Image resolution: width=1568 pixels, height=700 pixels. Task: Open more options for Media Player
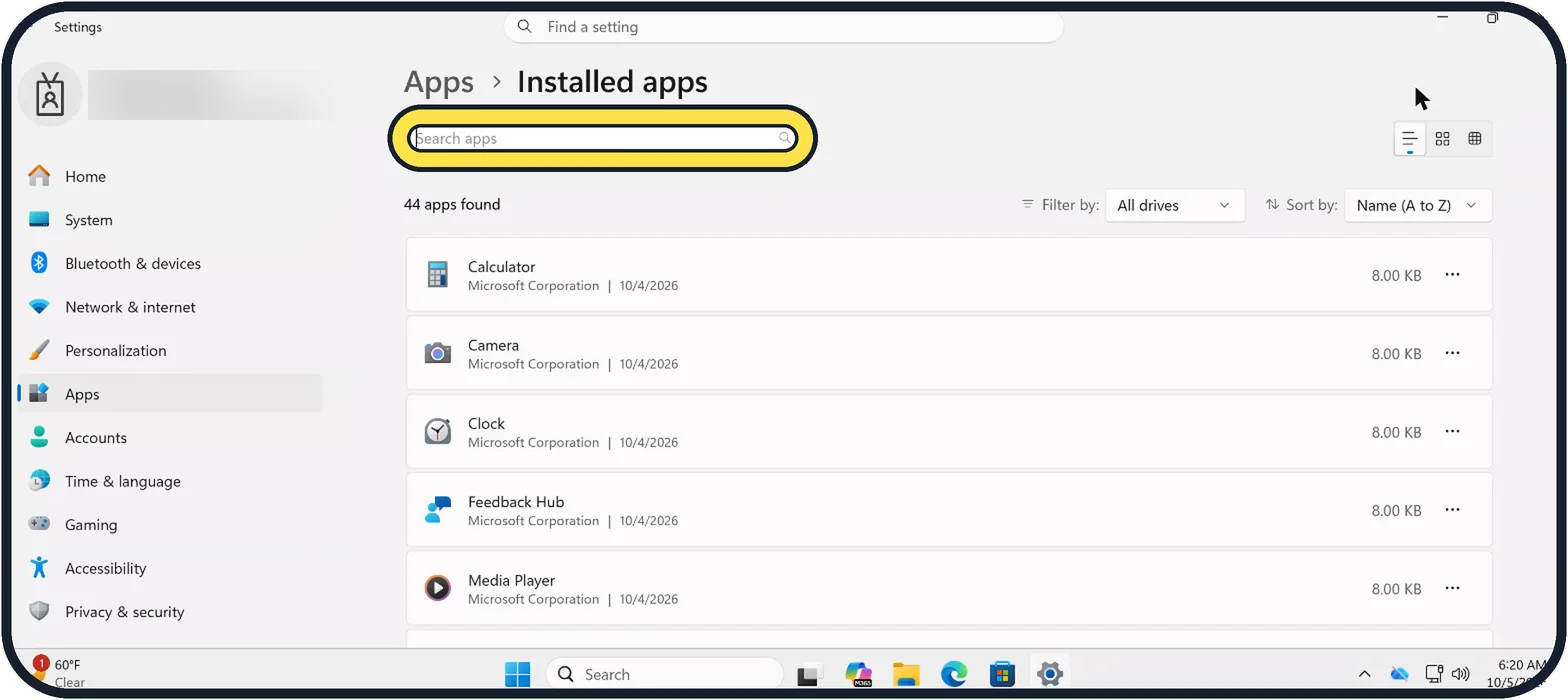(x=1453, y=588)
